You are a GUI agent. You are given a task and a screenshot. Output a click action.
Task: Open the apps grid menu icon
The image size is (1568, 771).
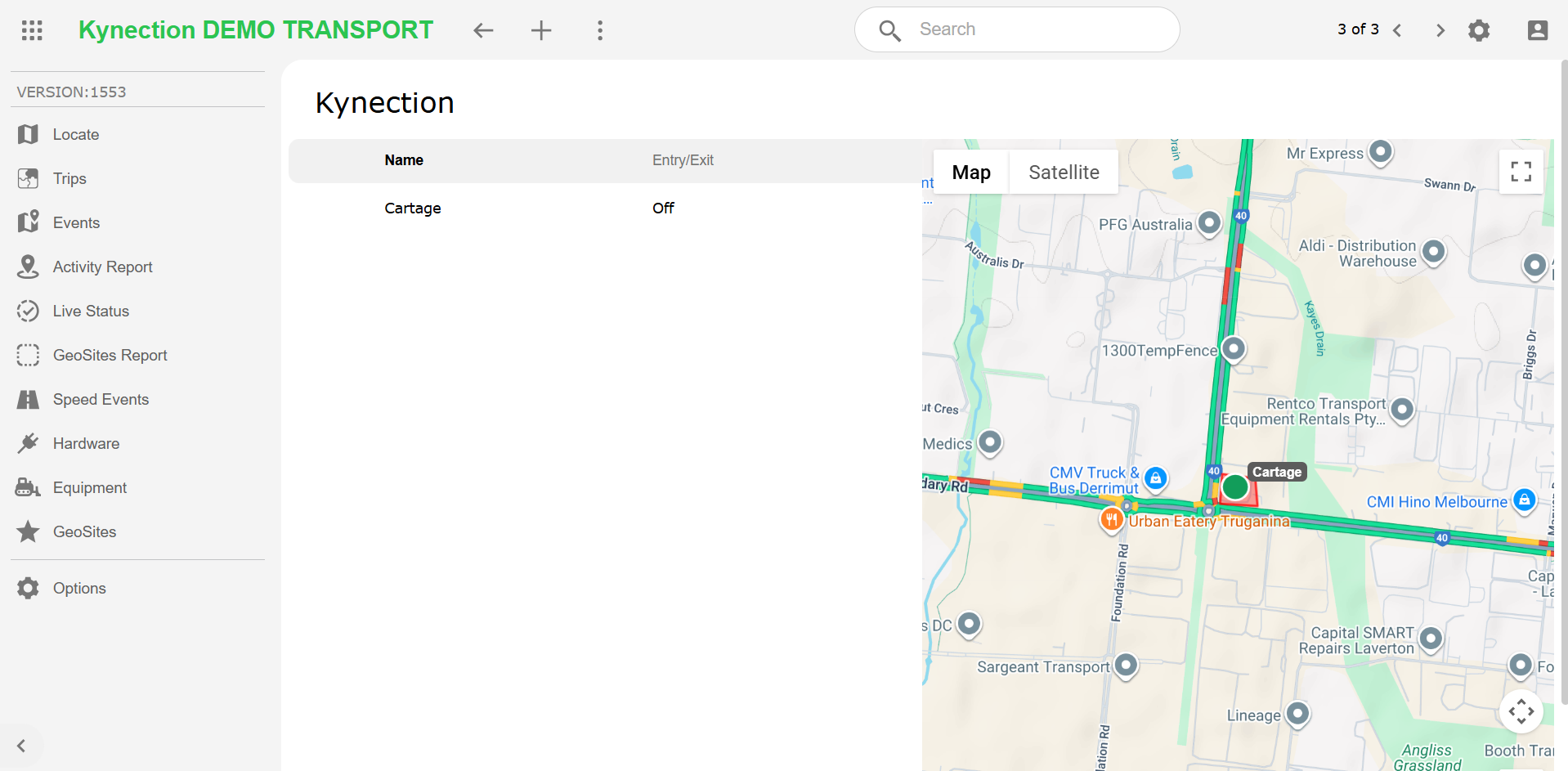tap(32, 30)
